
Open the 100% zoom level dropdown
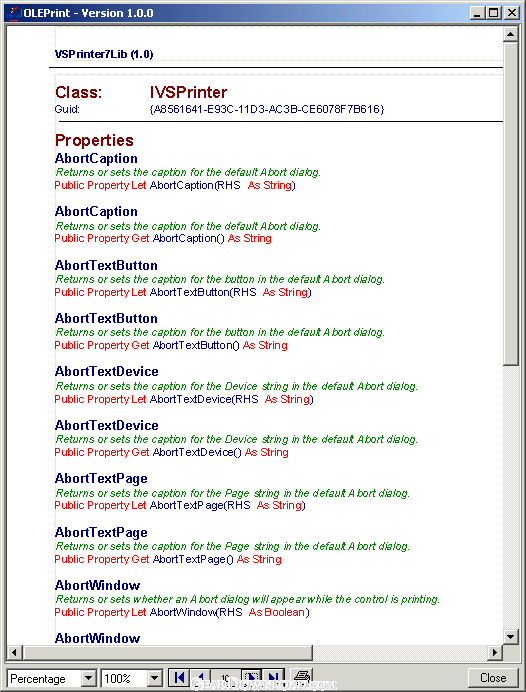click(154, 678)
